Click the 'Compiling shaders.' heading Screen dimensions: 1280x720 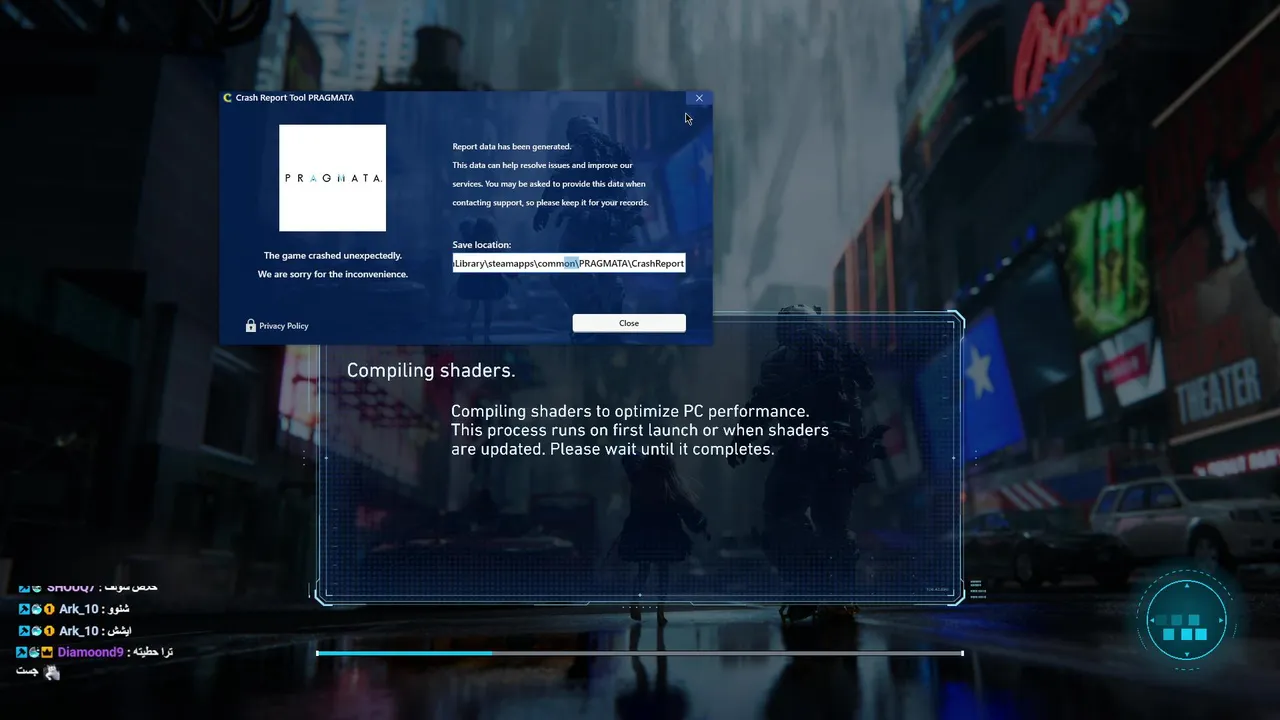point(431,371)
